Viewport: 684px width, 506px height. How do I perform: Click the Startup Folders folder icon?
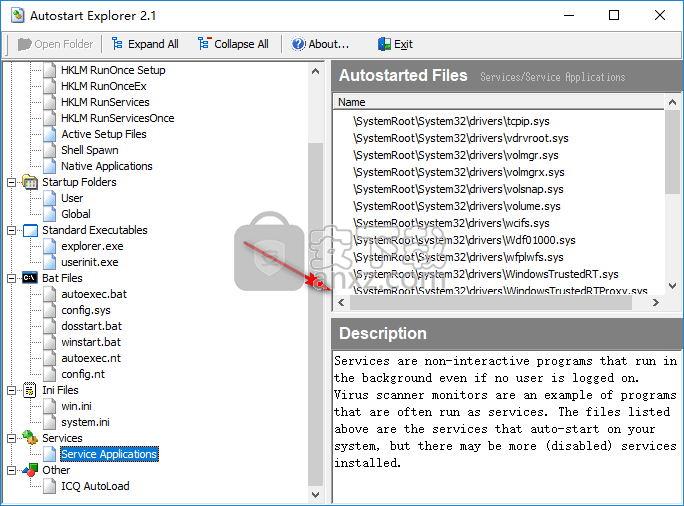30,182
